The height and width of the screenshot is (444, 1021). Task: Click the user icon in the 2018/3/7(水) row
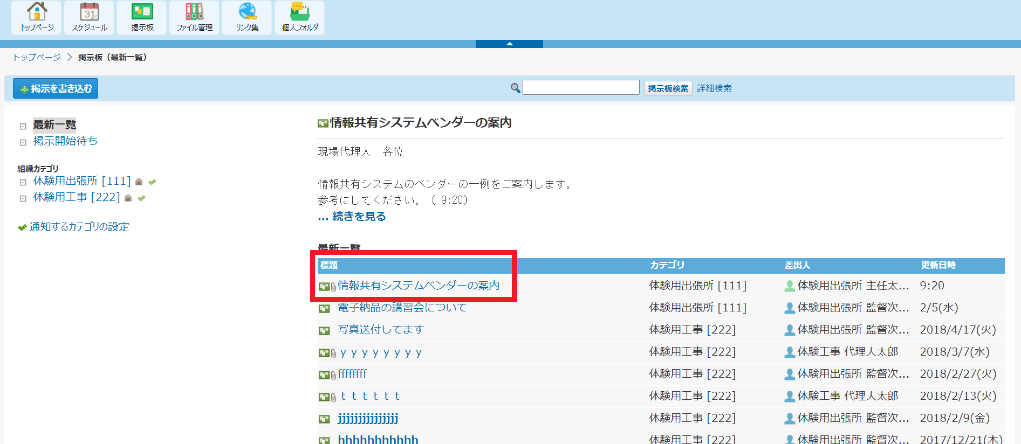click(x=790, y=352)
